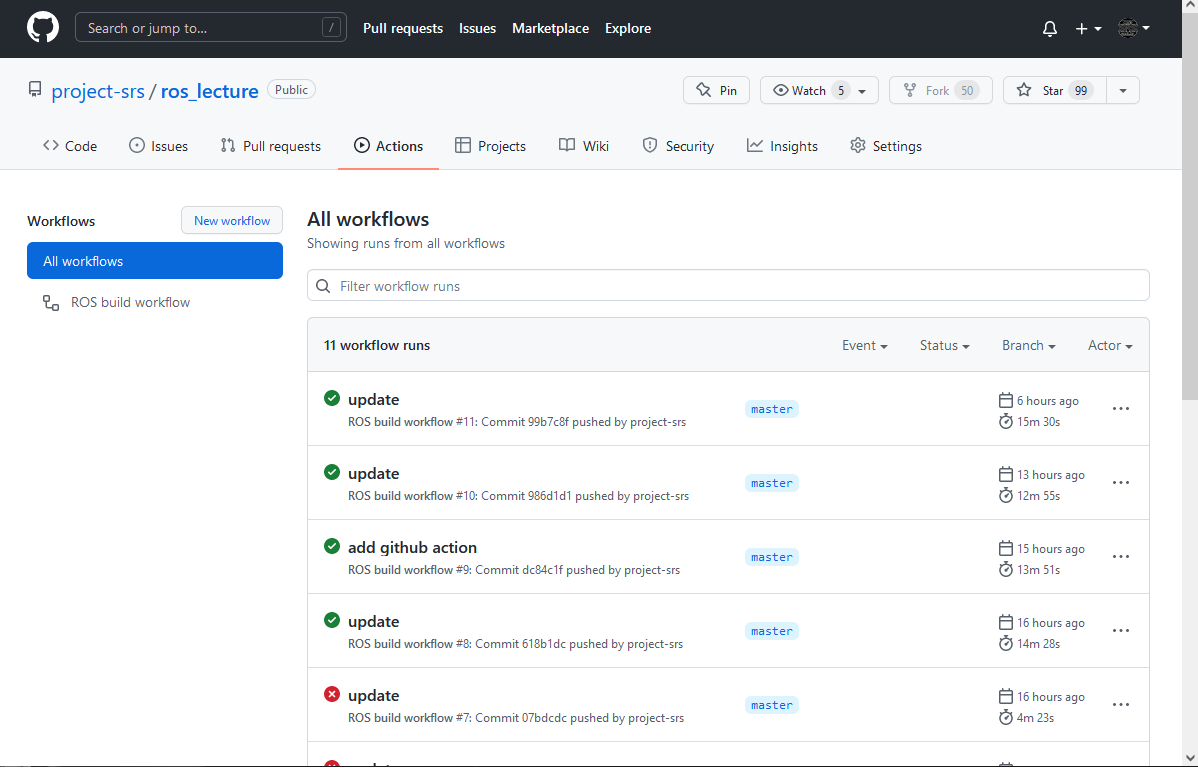Open the update run for workflow #11

pos(374,399)
